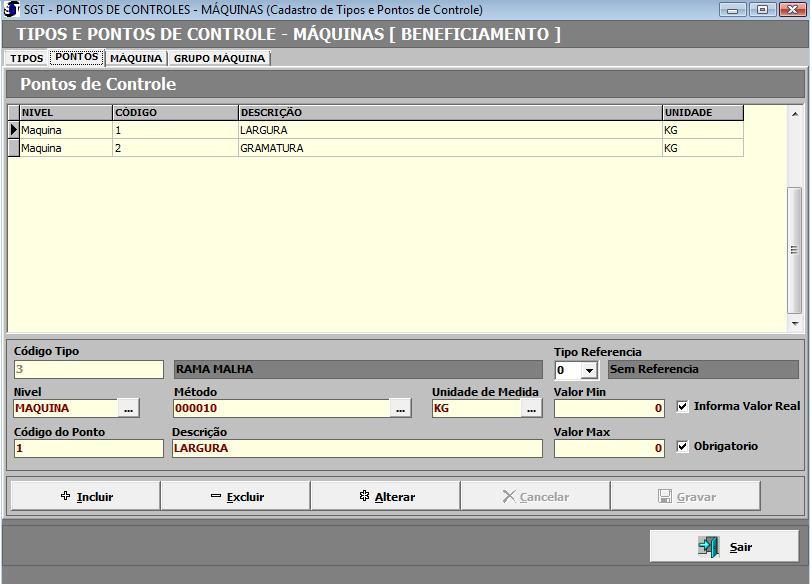812x584 pixels.
Task: Switch to the MÁQUINA tab
Action: click(x=136, y=58)
